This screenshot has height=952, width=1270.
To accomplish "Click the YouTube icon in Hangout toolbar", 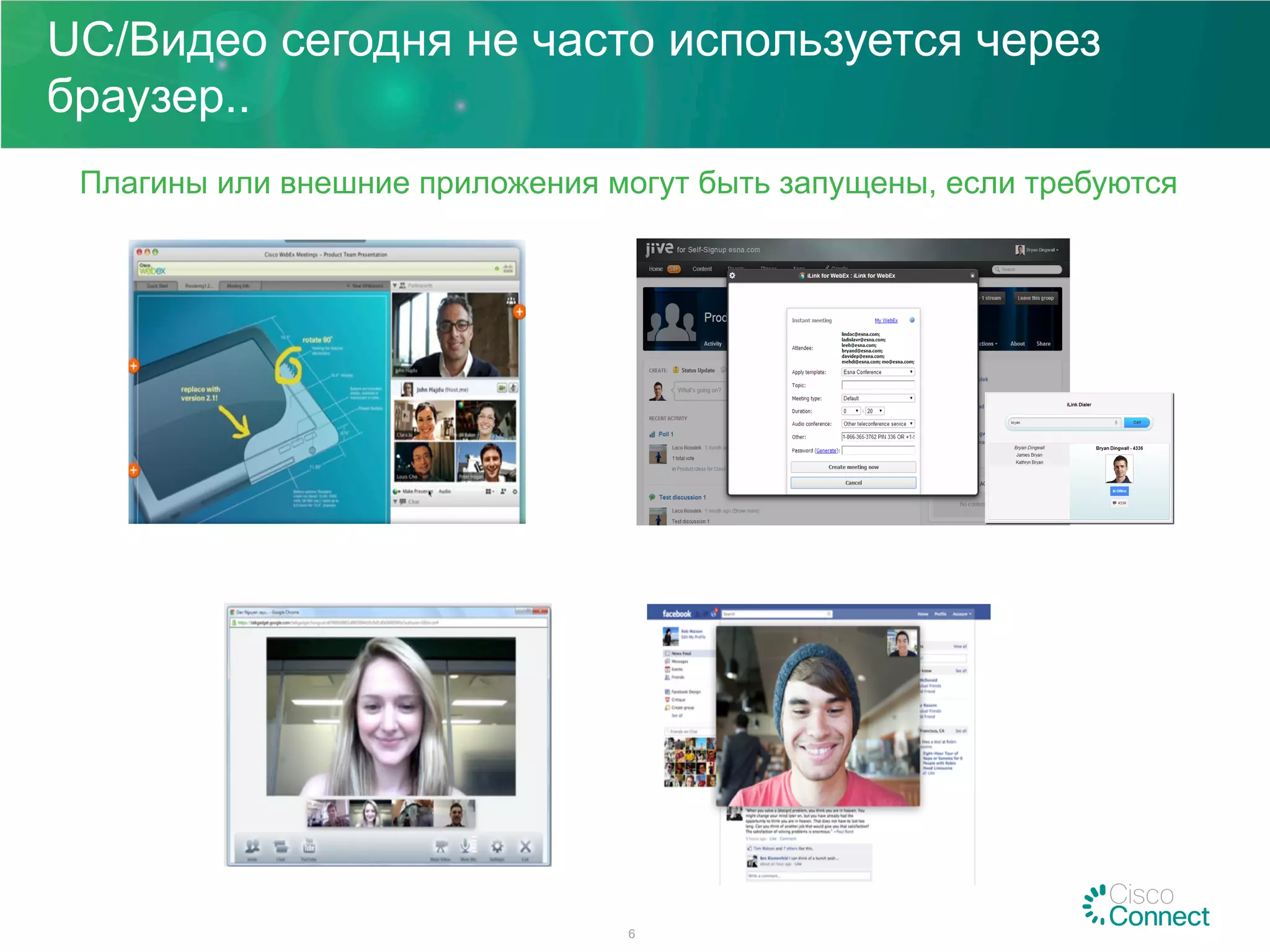I will click(309, 845).
